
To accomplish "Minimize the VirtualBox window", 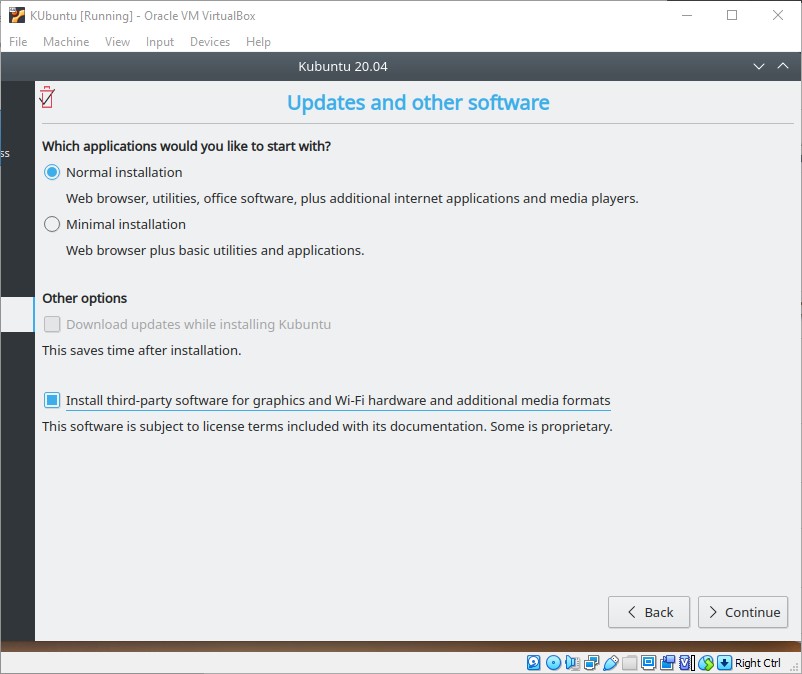I will pos(687,15).
